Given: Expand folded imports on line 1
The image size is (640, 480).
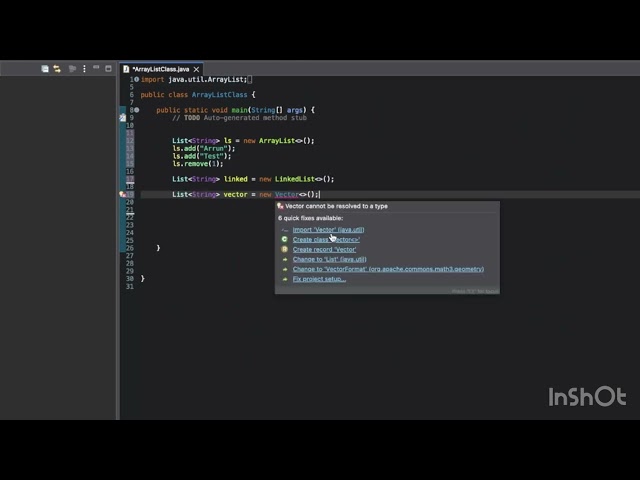Looking at the screenshot, I should point(136,80).
